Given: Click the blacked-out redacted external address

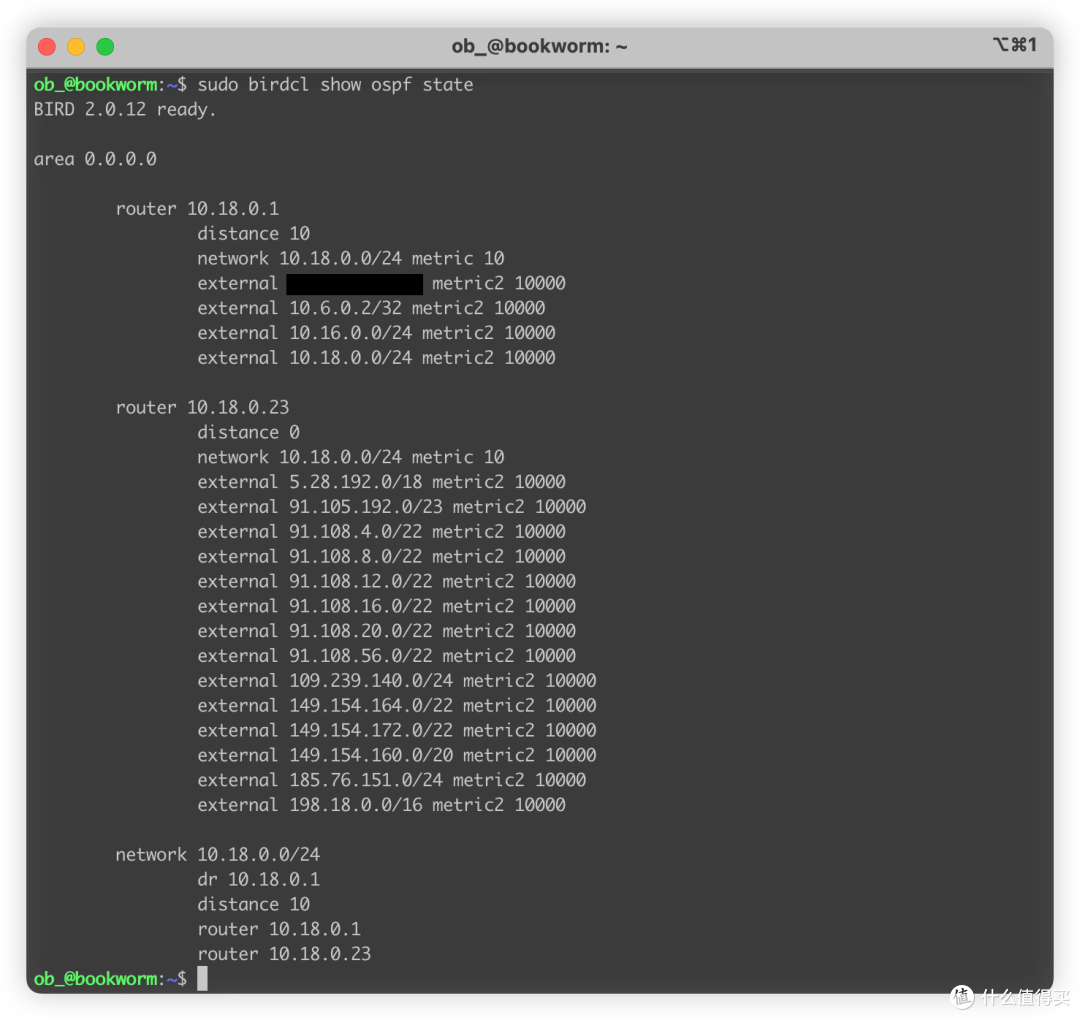Looking at the screenshot, I should point(355,284).
